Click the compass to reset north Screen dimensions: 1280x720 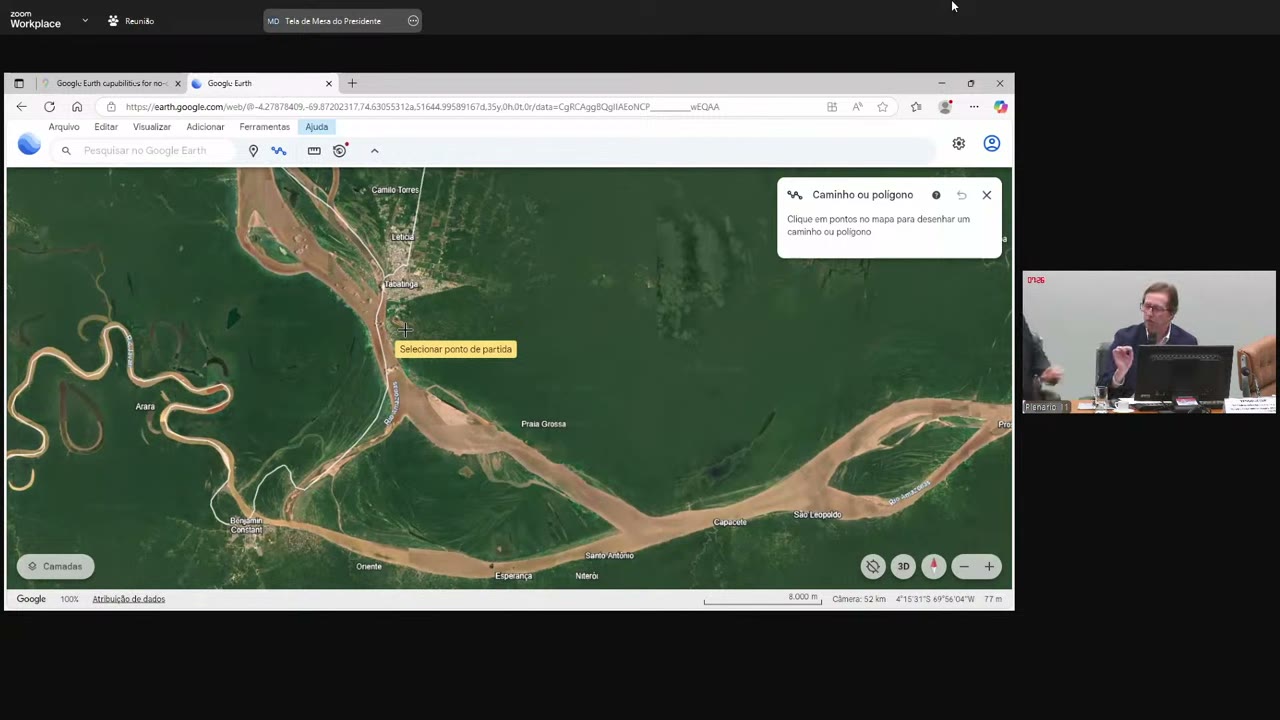(x=933, y=567)
